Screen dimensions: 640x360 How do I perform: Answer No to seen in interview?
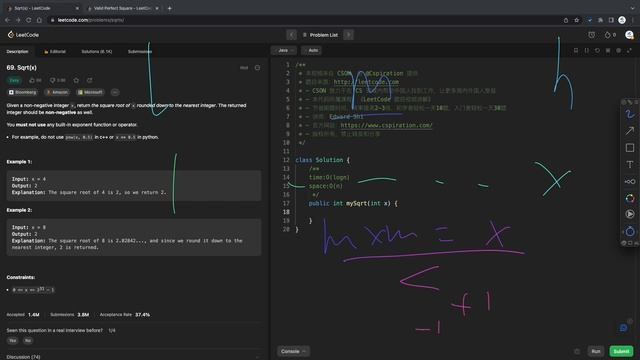point(27,340)
